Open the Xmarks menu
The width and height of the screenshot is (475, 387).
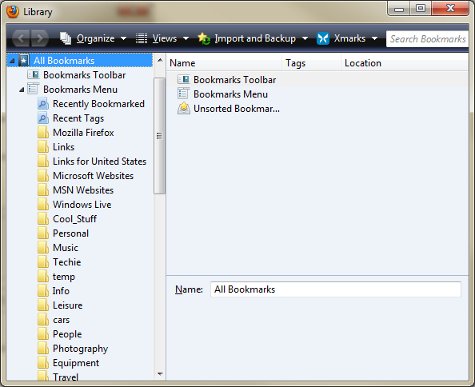coord(347,39)
